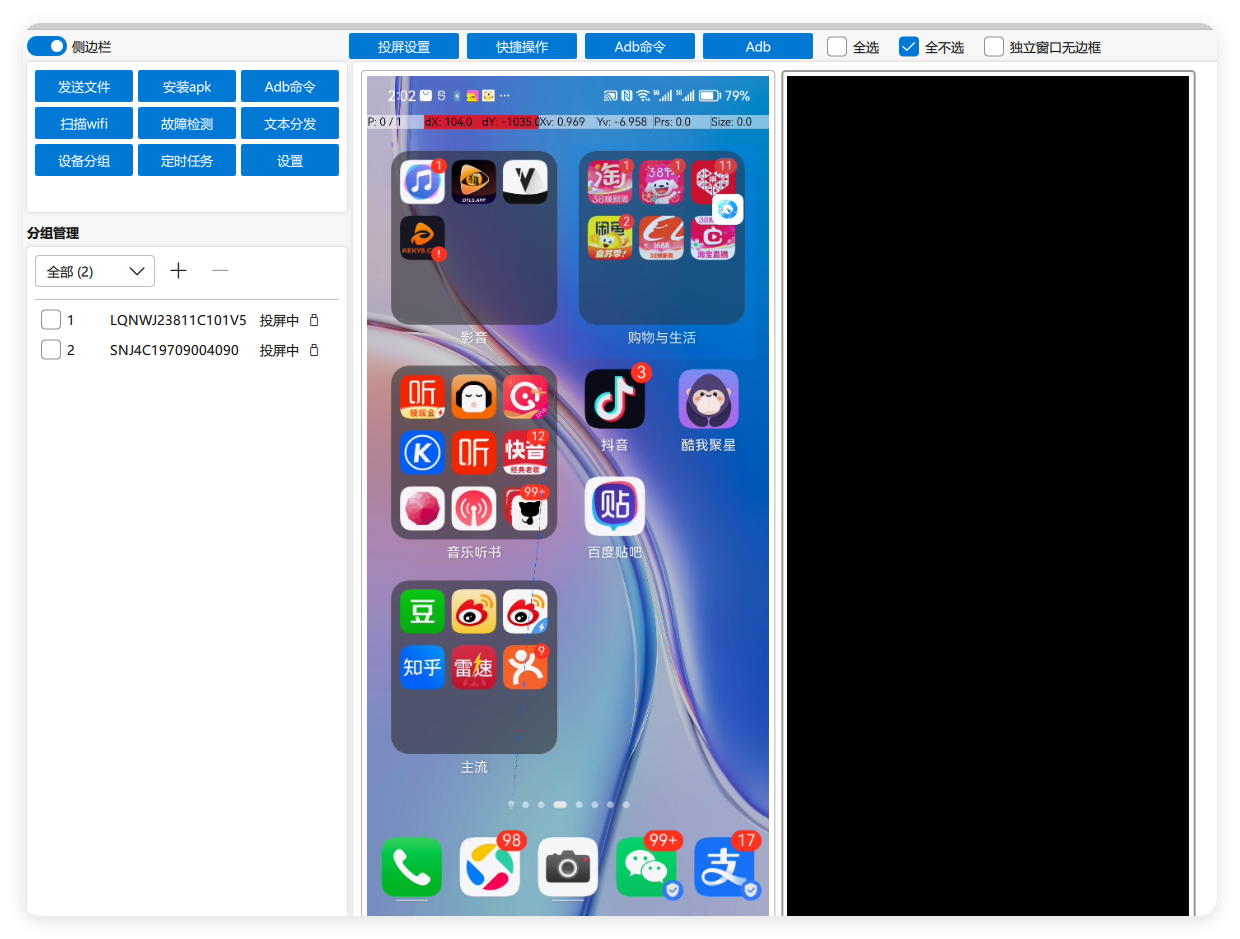Open the 酷我聚星 gorilla app icon
1240x939 pixels.
(708, 399)
